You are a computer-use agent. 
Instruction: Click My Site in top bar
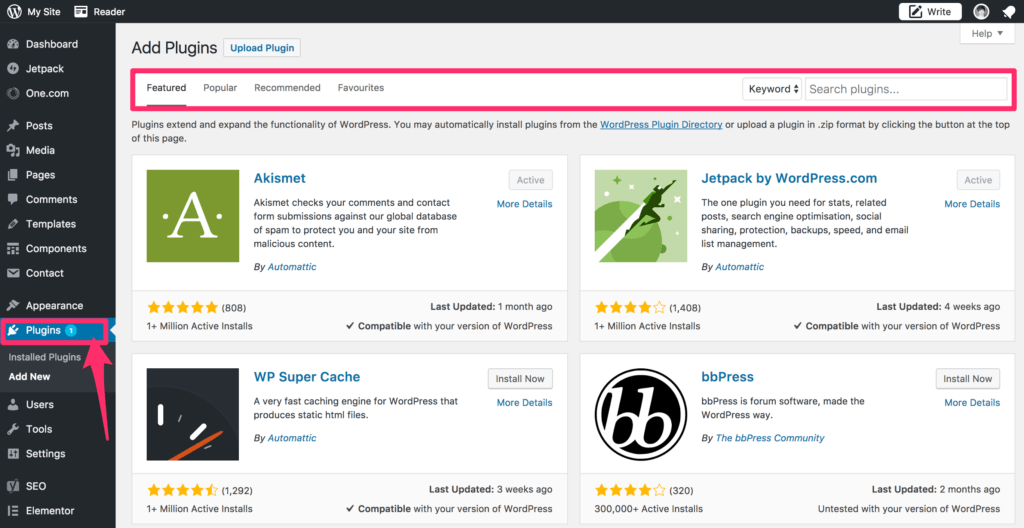pos(43,11)
